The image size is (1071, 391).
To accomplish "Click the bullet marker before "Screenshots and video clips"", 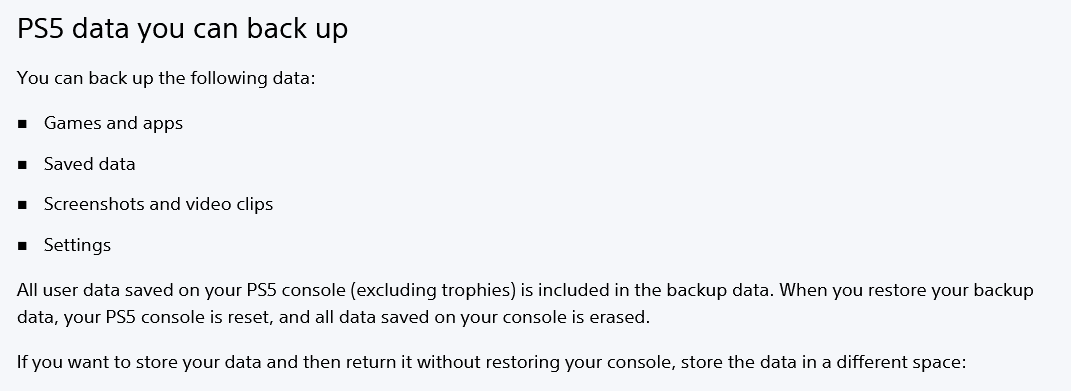I will (x=23, y=205).
